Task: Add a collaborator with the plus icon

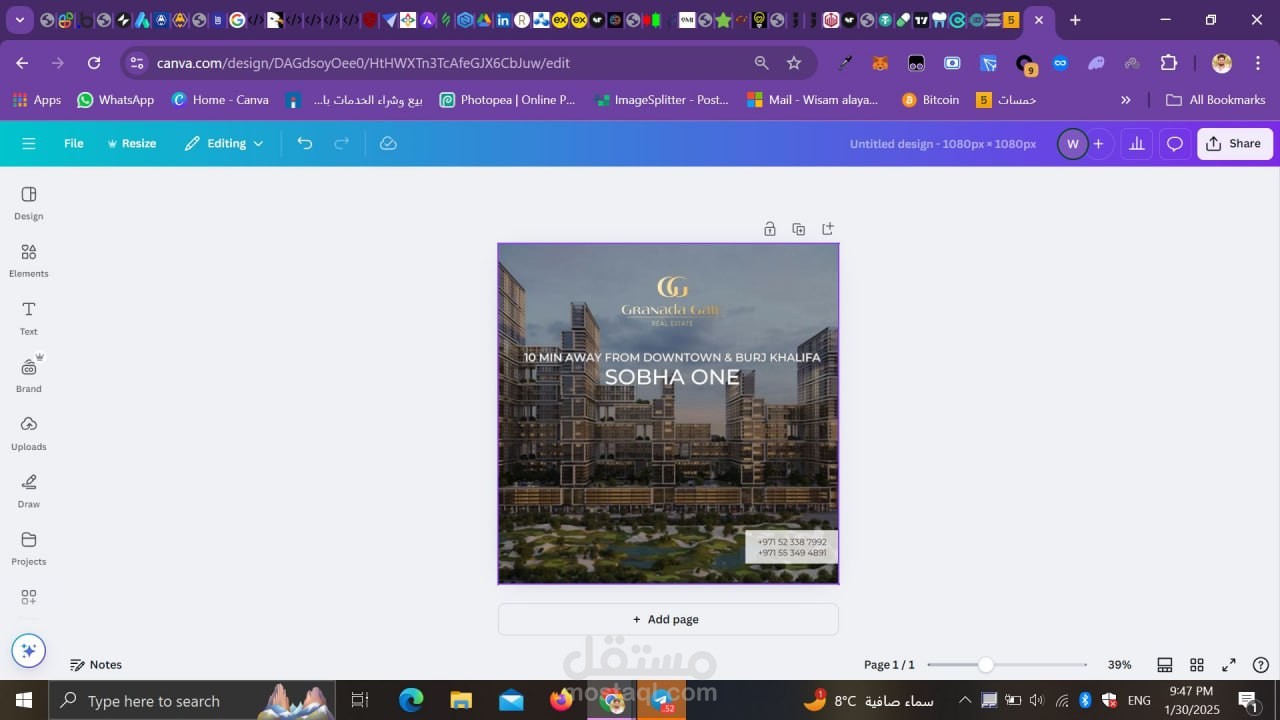Action: click(x=1098, y=144)
